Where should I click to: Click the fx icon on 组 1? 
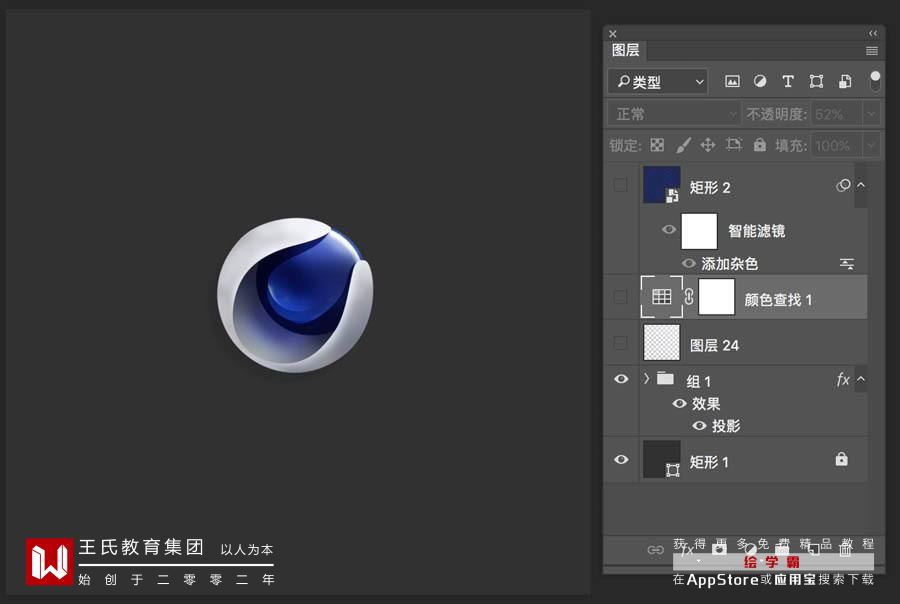point(843,380)
